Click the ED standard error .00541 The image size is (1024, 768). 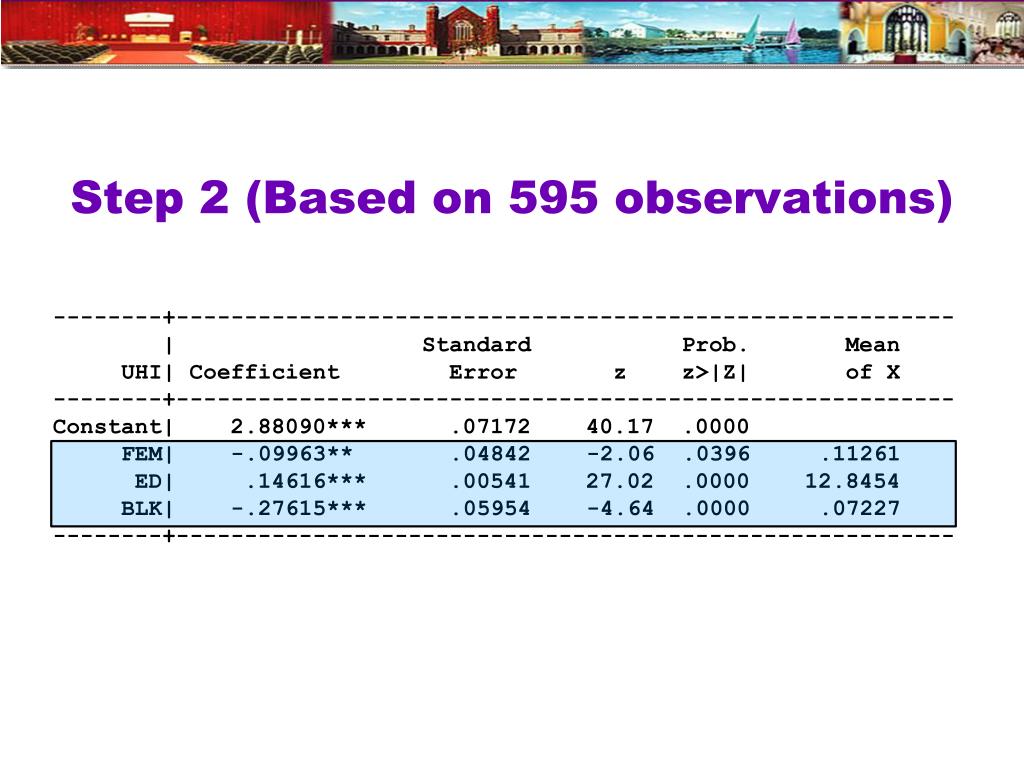click(490, 481)
